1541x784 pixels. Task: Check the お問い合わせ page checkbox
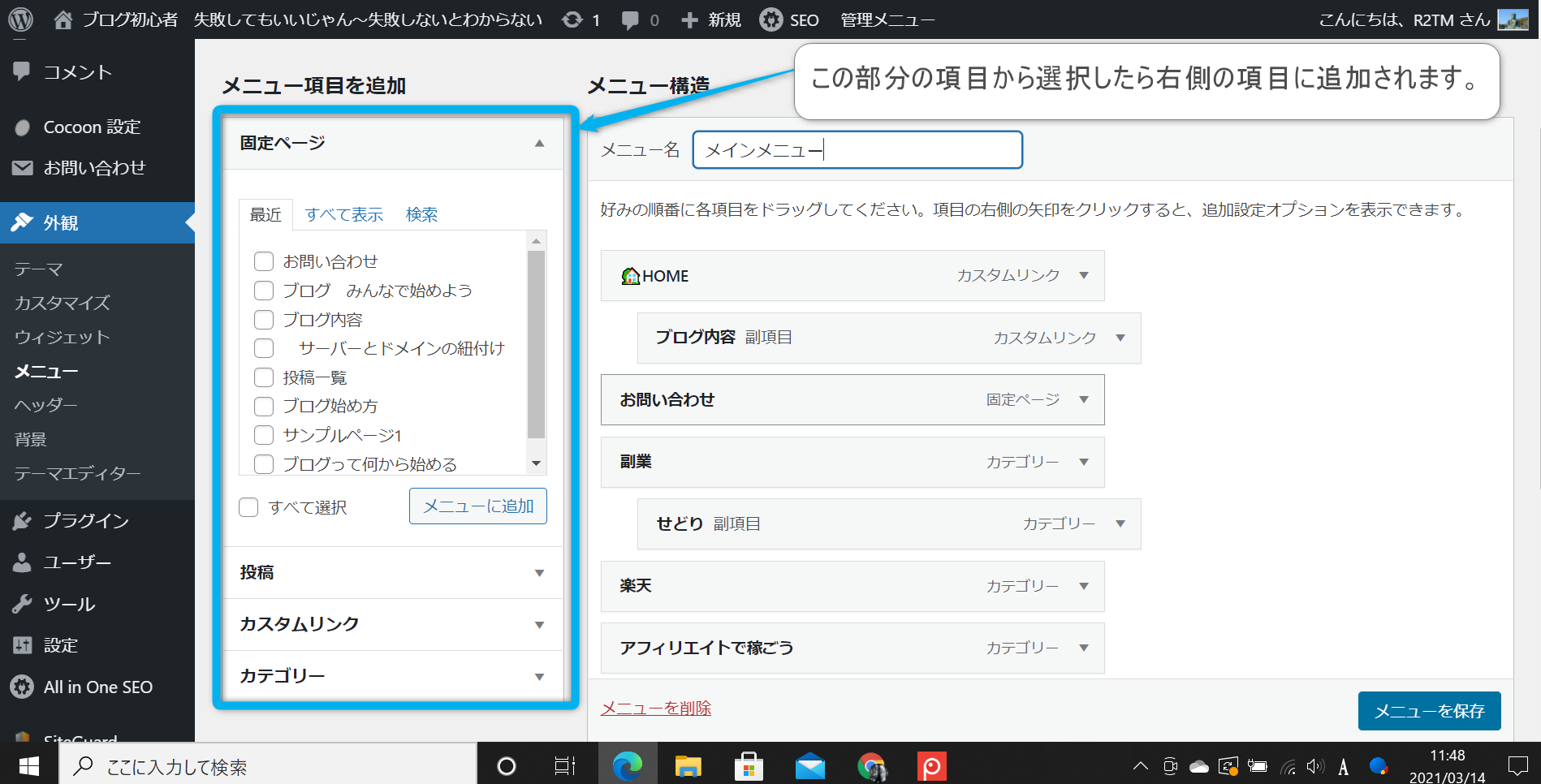coord(264,261)
